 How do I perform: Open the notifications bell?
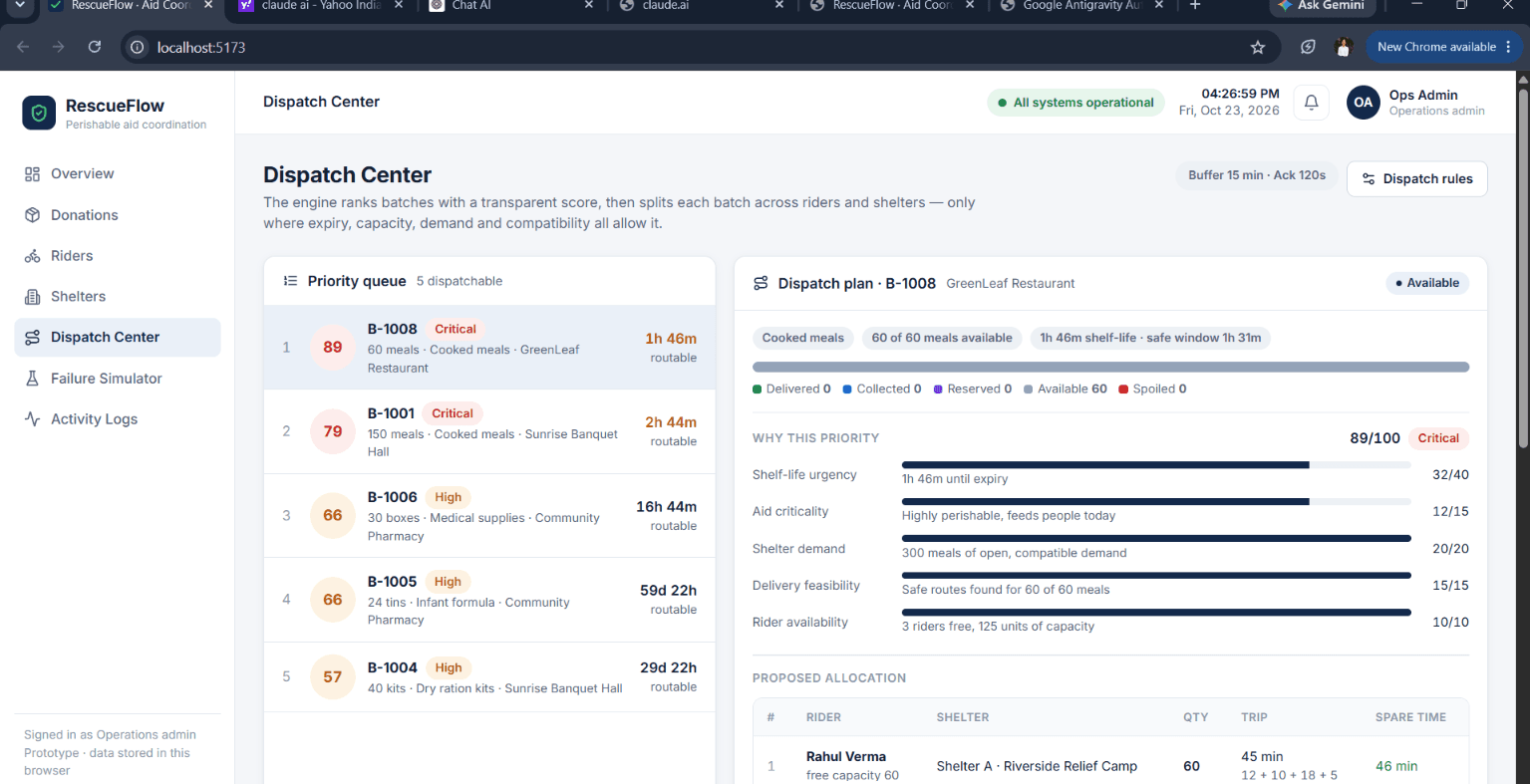point(1311,102)
